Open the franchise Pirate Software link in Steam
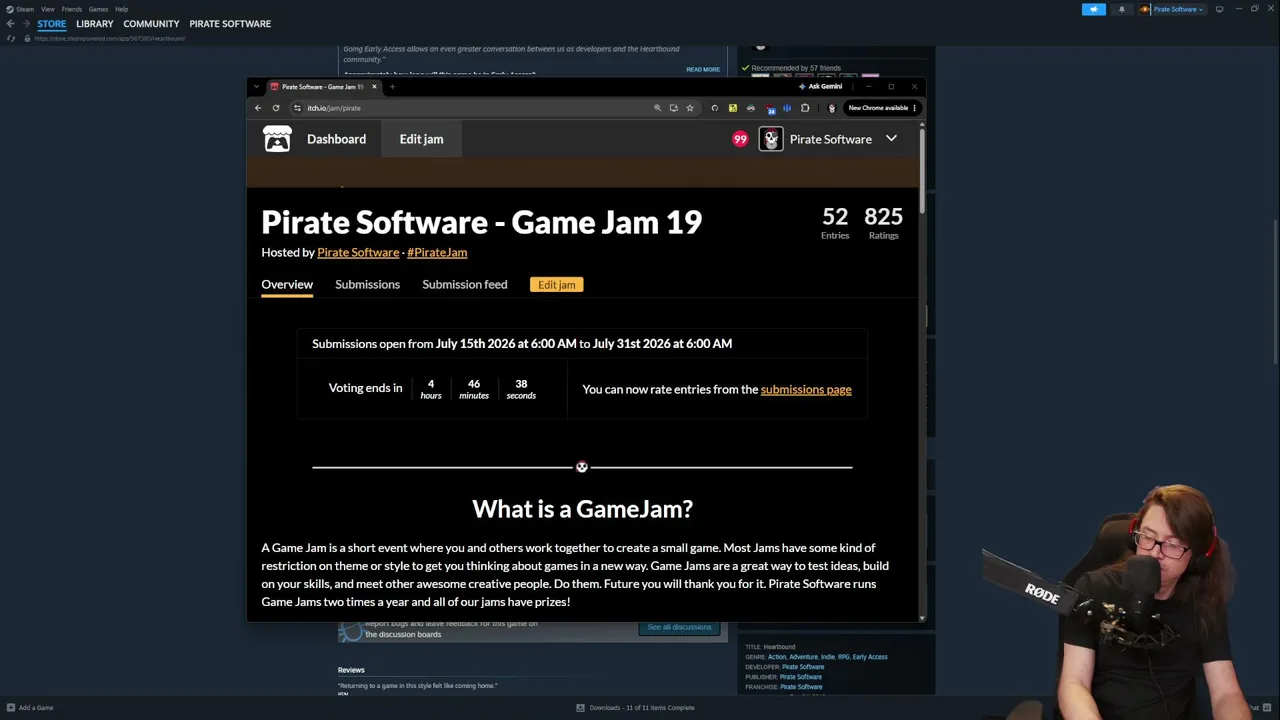 point(801,687)
